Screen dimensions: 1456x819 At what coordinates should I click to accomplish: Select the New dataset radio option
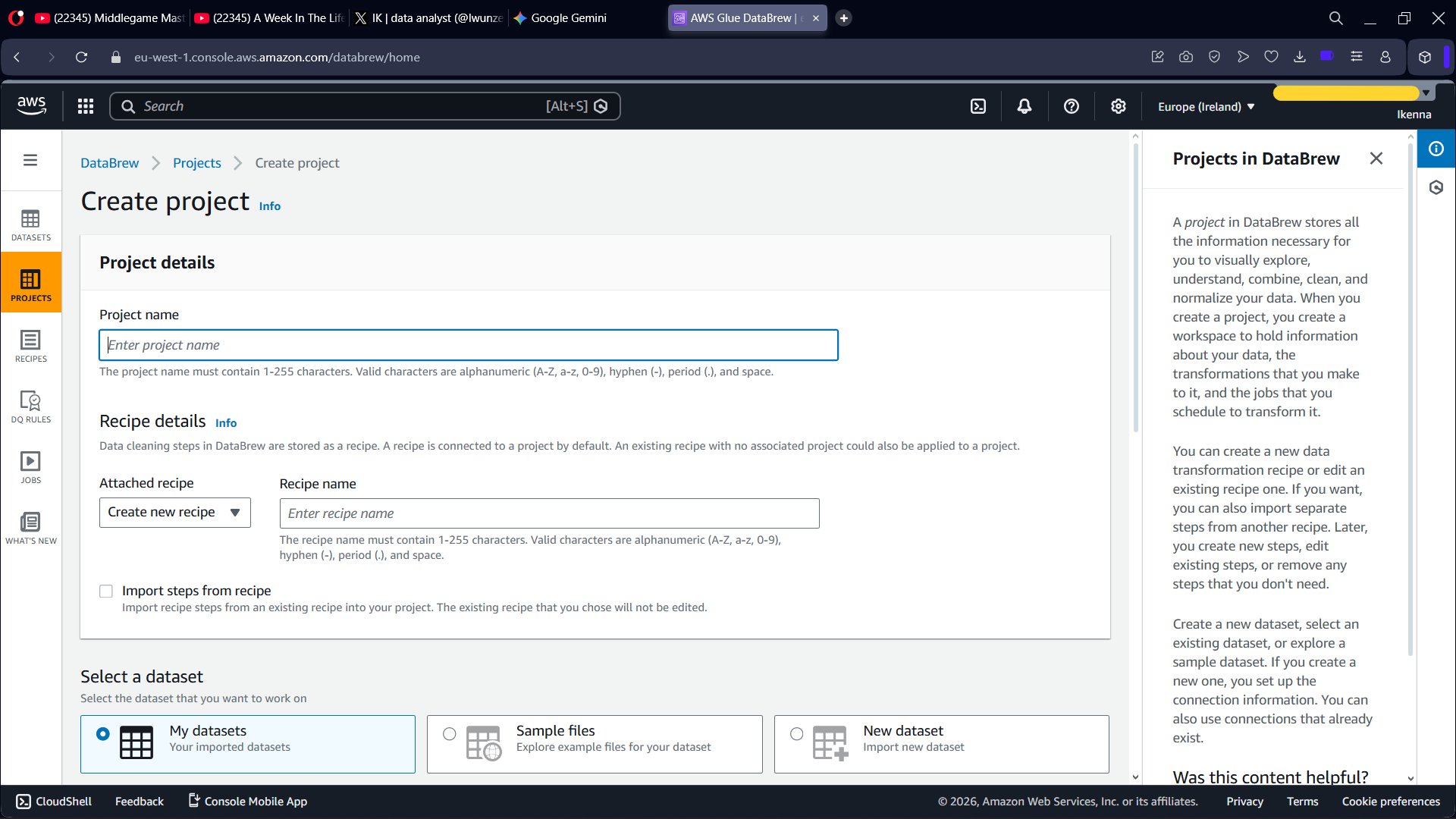click(796, 733)
